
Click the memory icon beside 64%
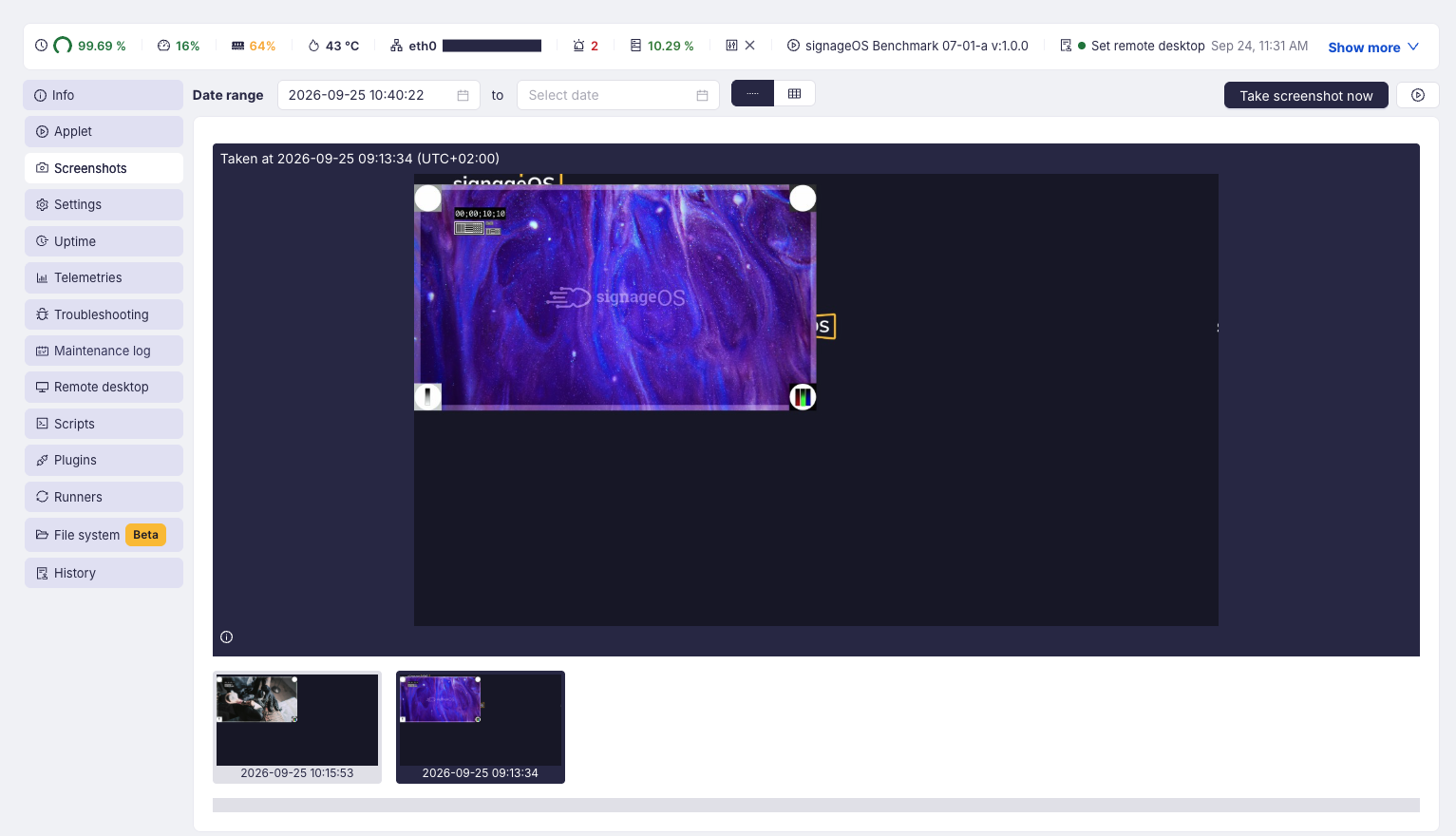238,46
